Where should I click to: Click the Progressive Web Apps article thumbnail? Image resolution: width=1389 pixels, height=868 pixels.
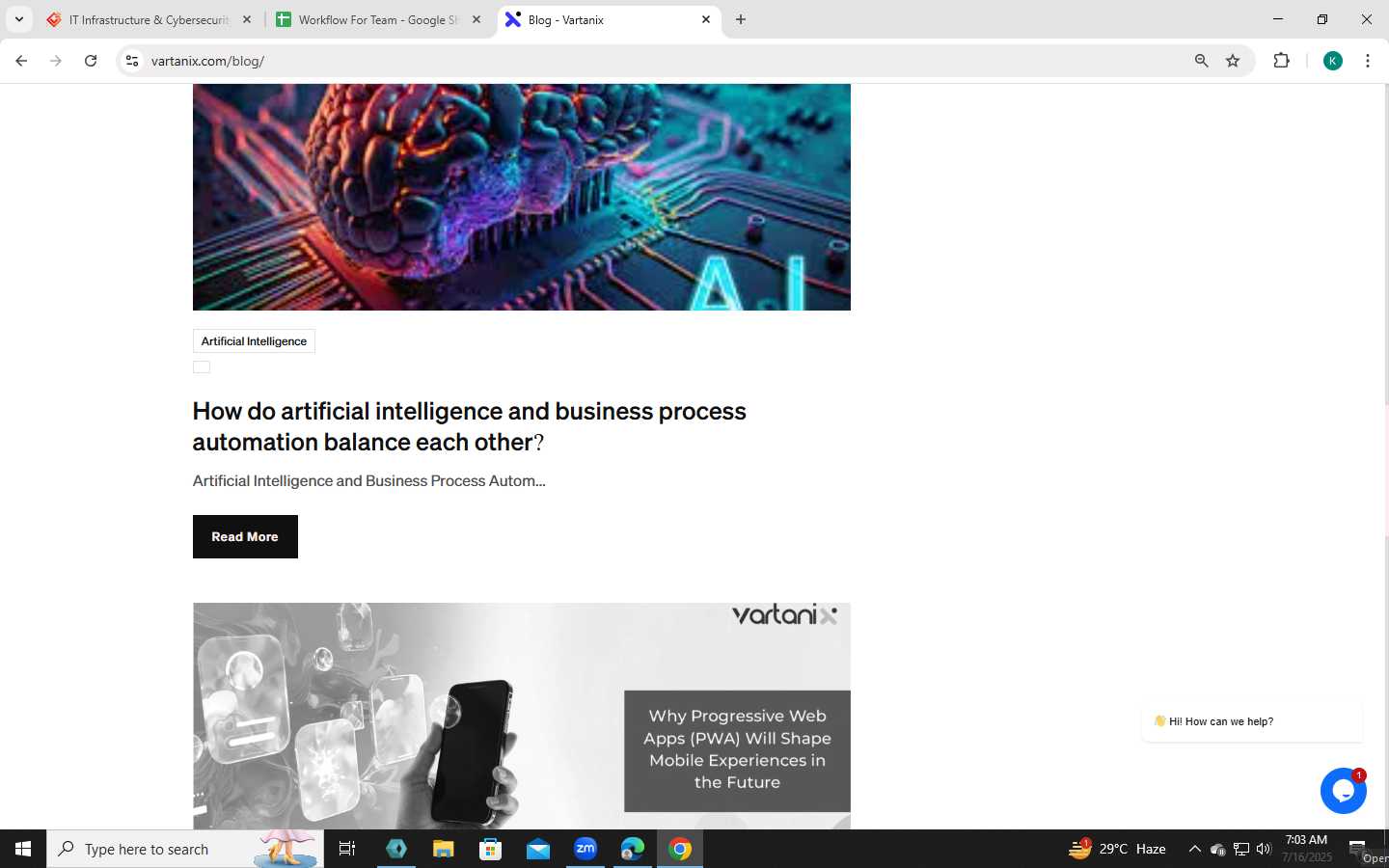pos(522,716)
